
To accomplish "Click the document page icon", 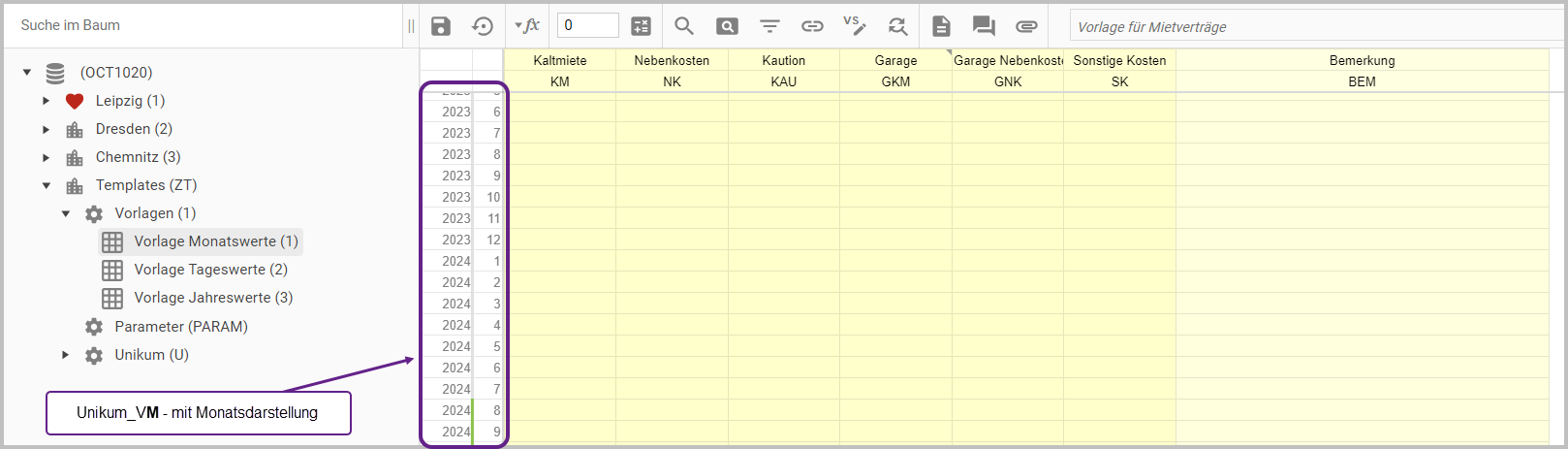I will pyautogui.click(x=941, y=26).
